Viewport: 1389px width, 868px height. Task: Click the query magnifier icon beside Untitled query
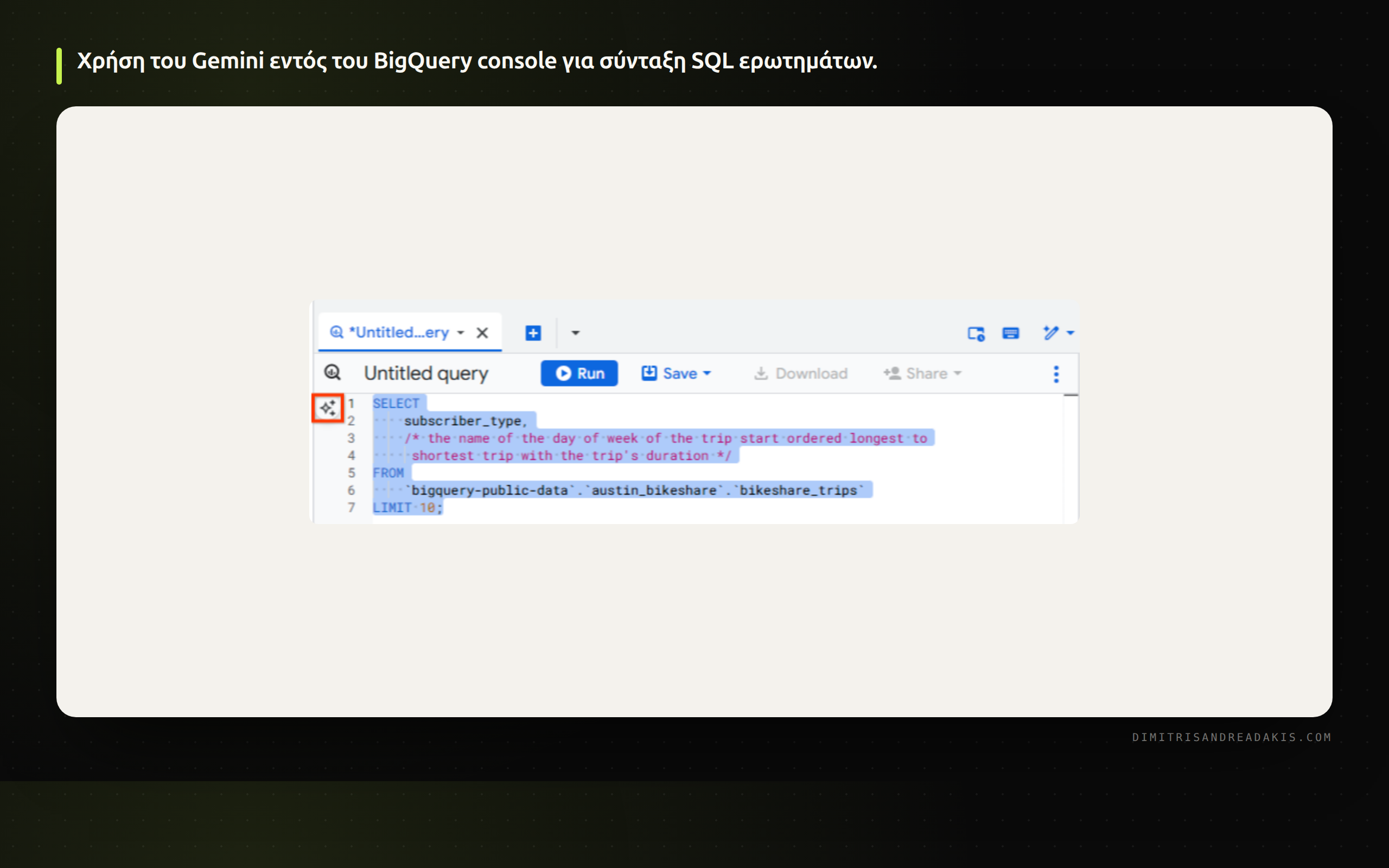pyautogui.click(x=332, y=373)
